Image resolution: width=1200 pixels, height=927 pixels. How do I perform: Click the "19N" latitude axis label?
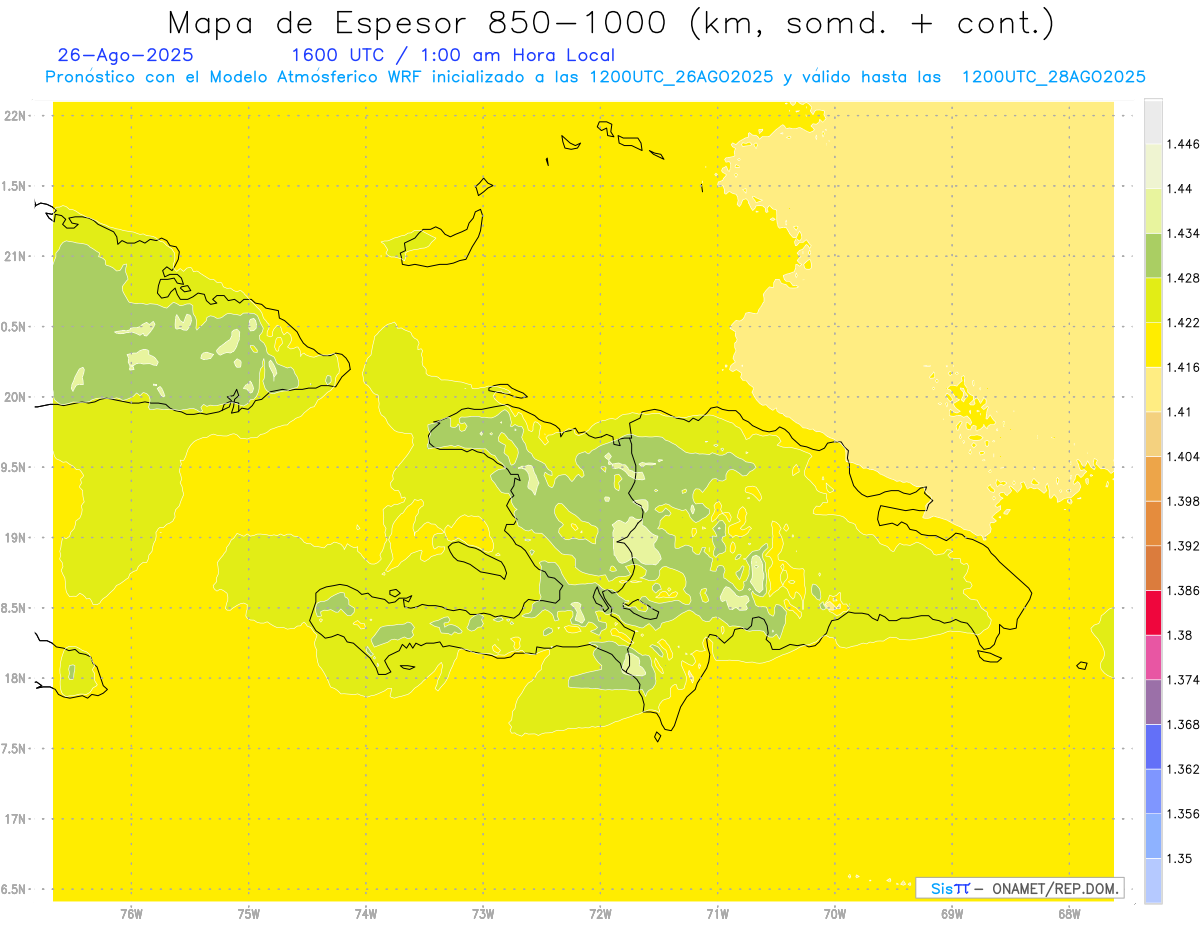[x=16, y=538]
